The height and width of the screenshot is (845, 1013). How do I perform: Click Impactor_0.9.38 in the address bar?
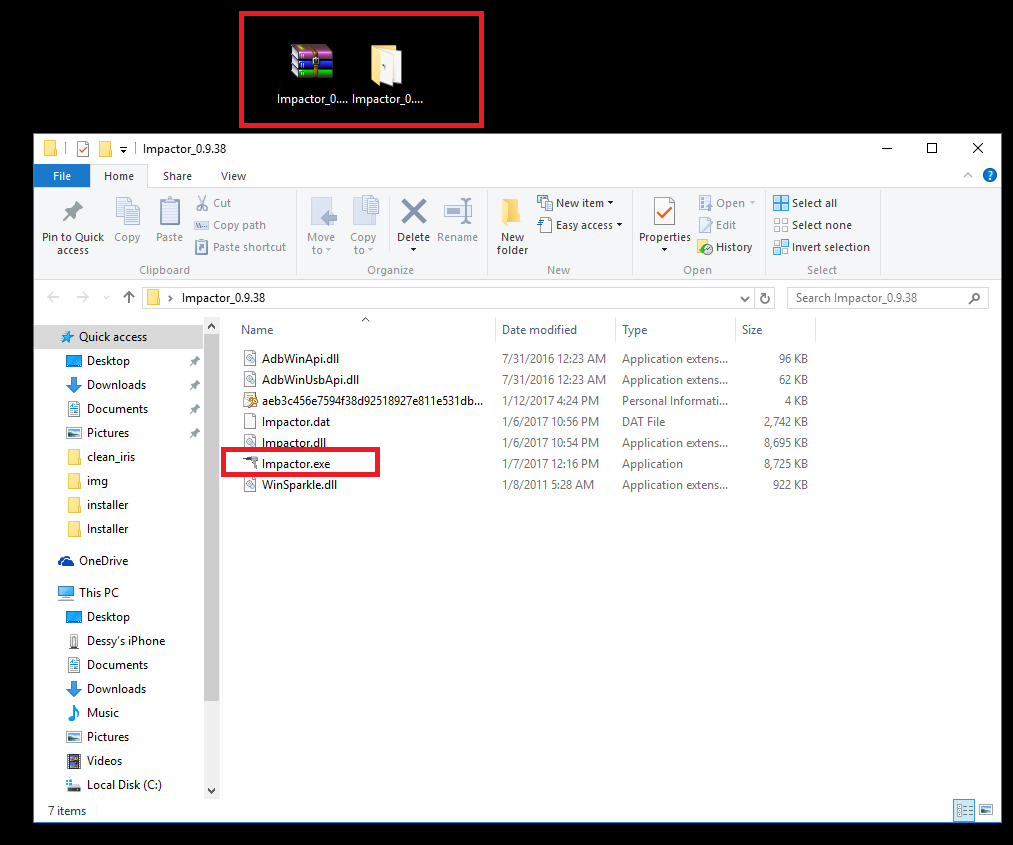223,298
